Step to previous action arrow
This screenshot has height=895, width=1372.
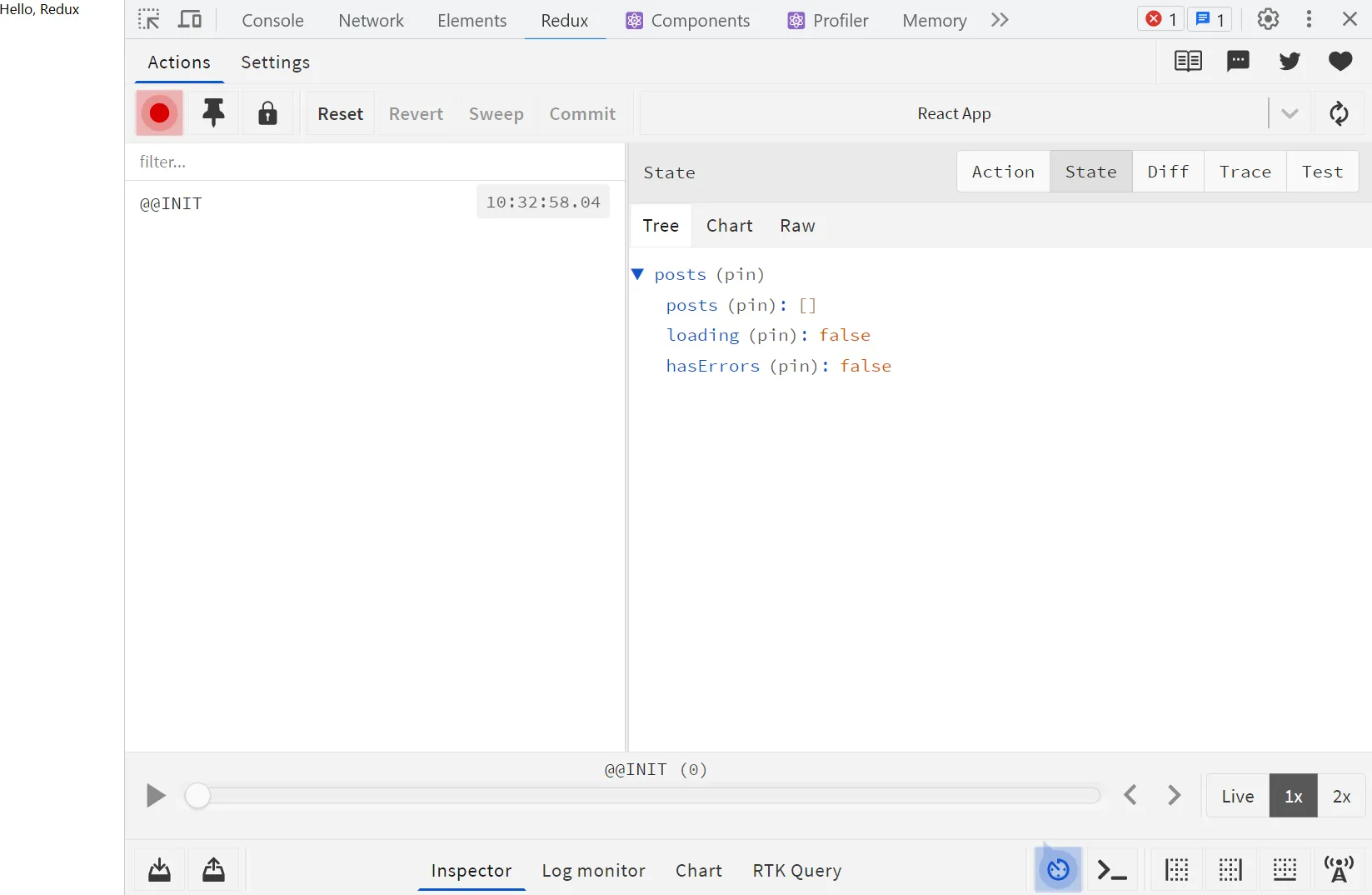[x=1130, y=795]
